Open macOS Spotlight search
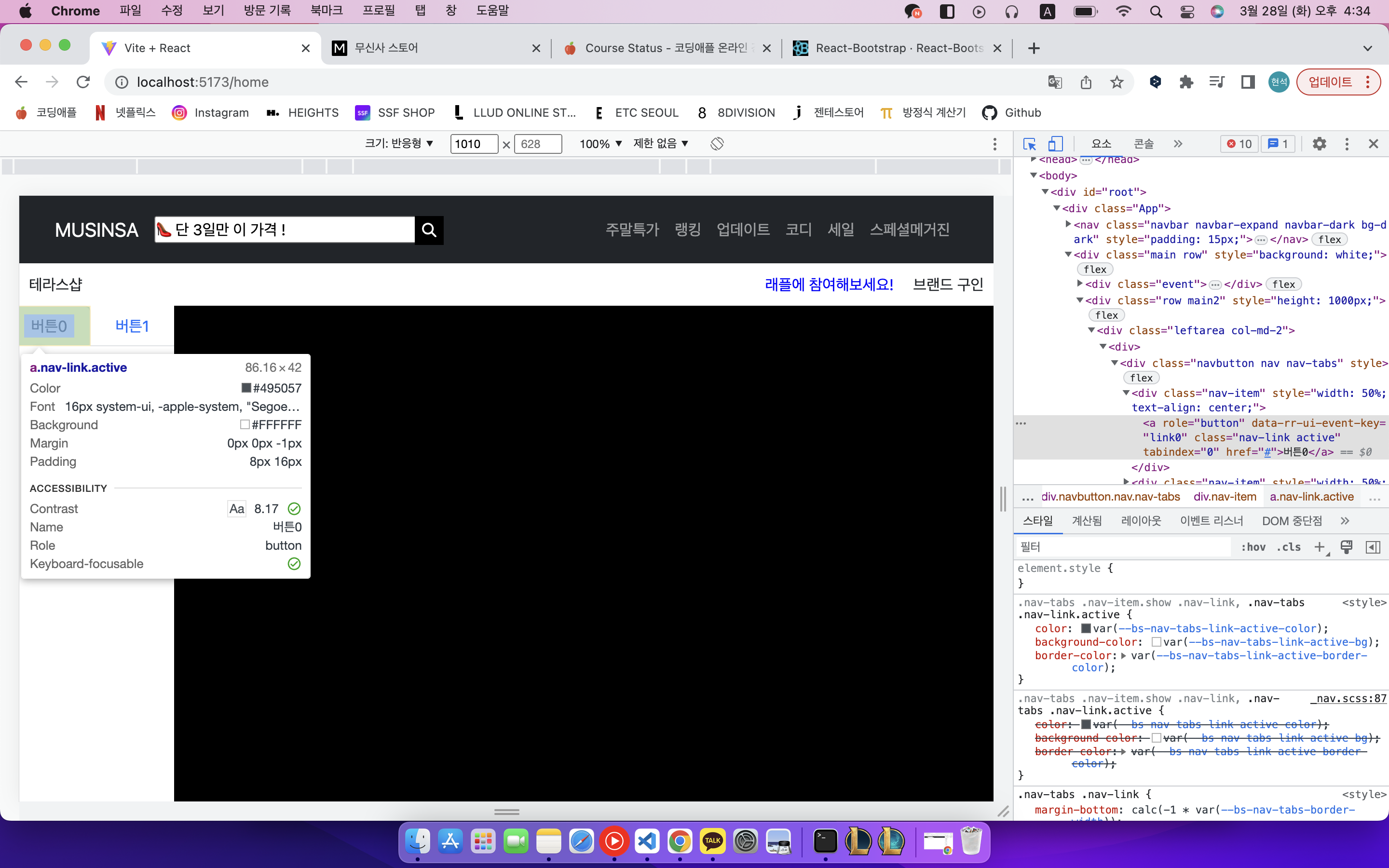This screenshot has height=868, width=1389. [1156, 12]
